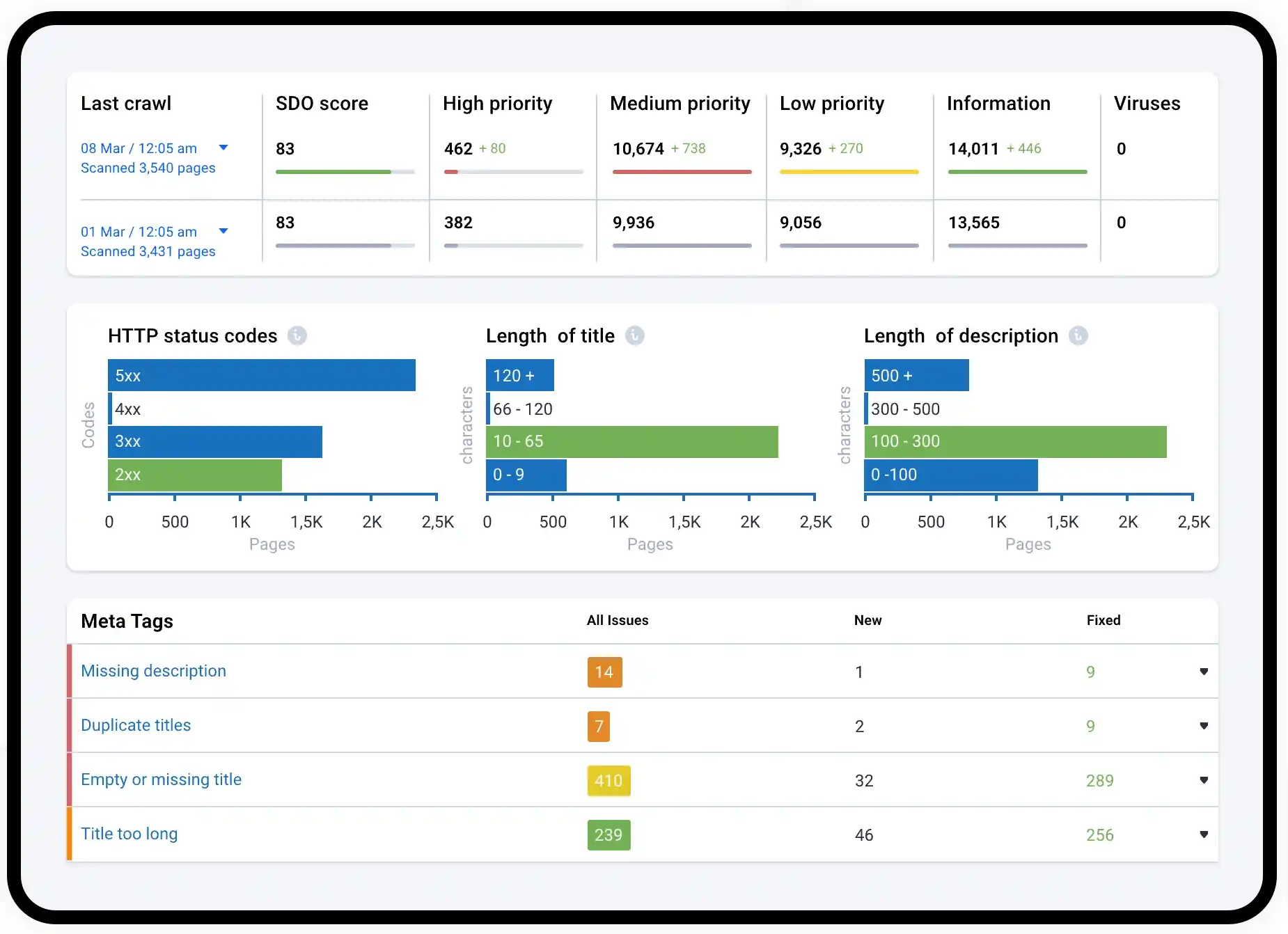
Task: Click the orange 7 issues badge
Action: tap(599, 727)
